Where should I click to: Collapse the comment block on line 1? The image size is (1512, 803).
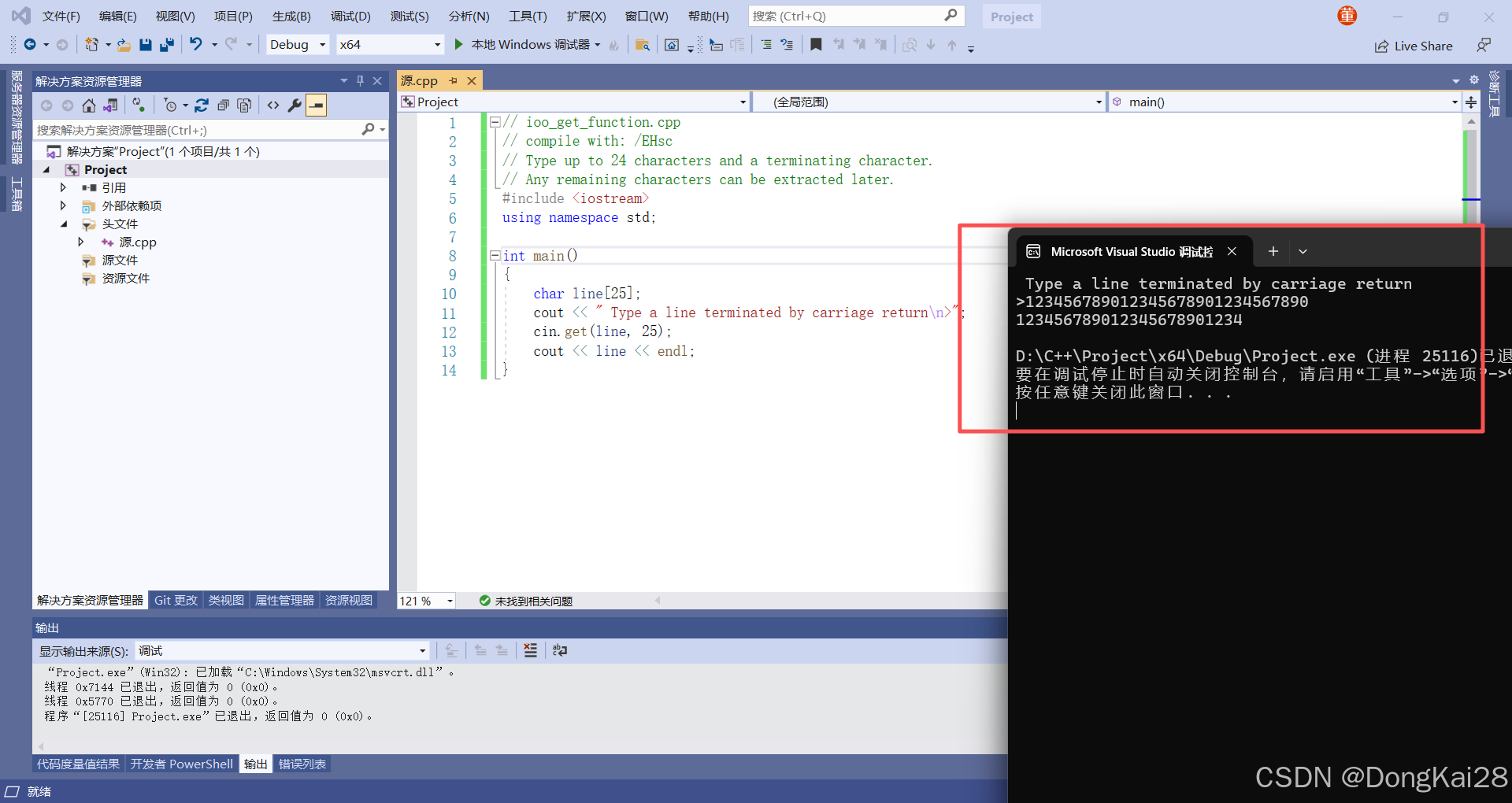tap(495, 122)
